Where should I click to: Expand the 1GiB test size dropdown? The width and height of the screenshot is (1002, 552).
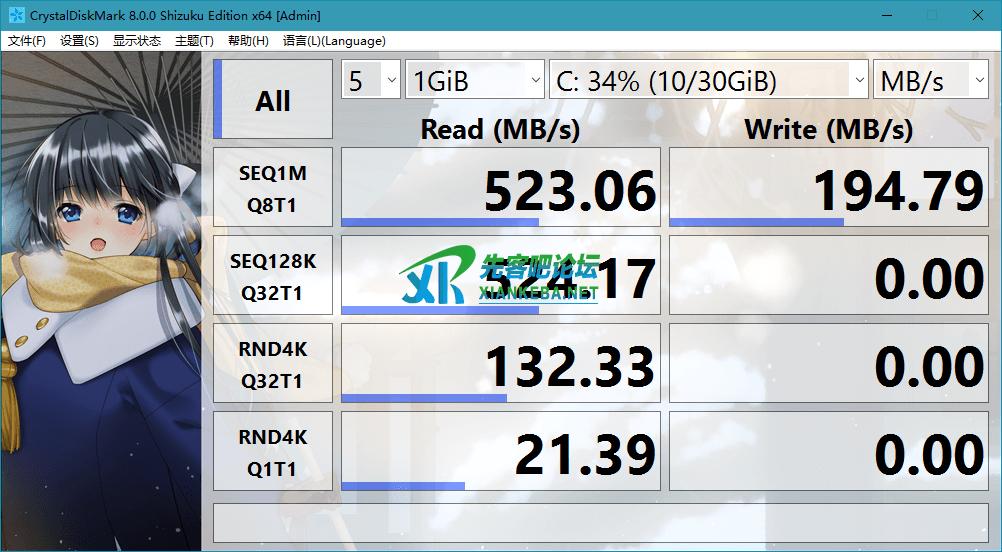[474, 81]
